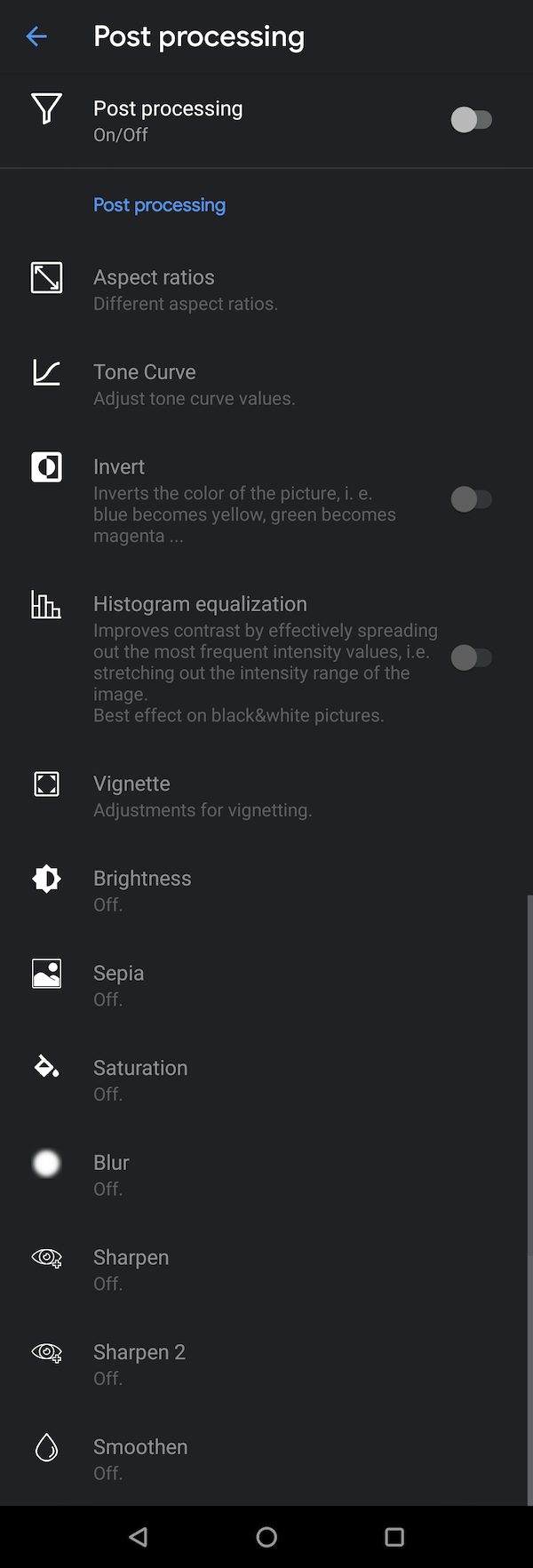Open Adjustments for vignetting entry

pyautogui.click(x=266, y=796)
